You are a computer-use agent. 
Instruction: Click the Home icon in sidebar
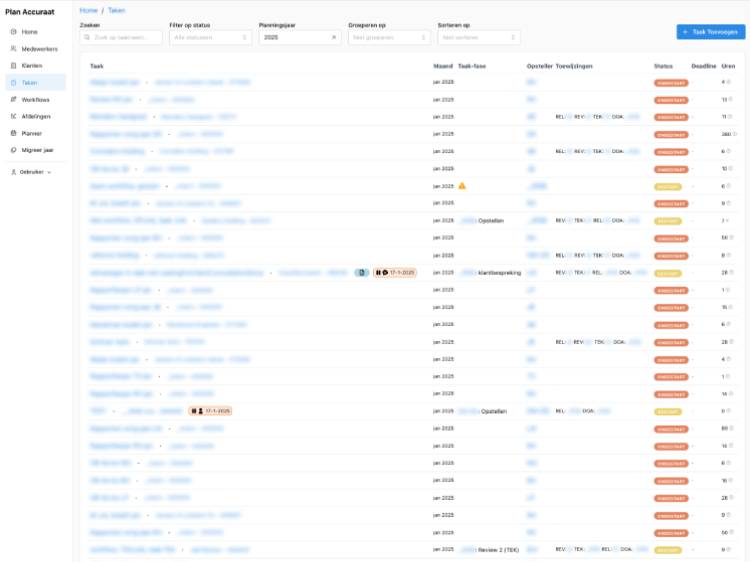pos(13,32)
